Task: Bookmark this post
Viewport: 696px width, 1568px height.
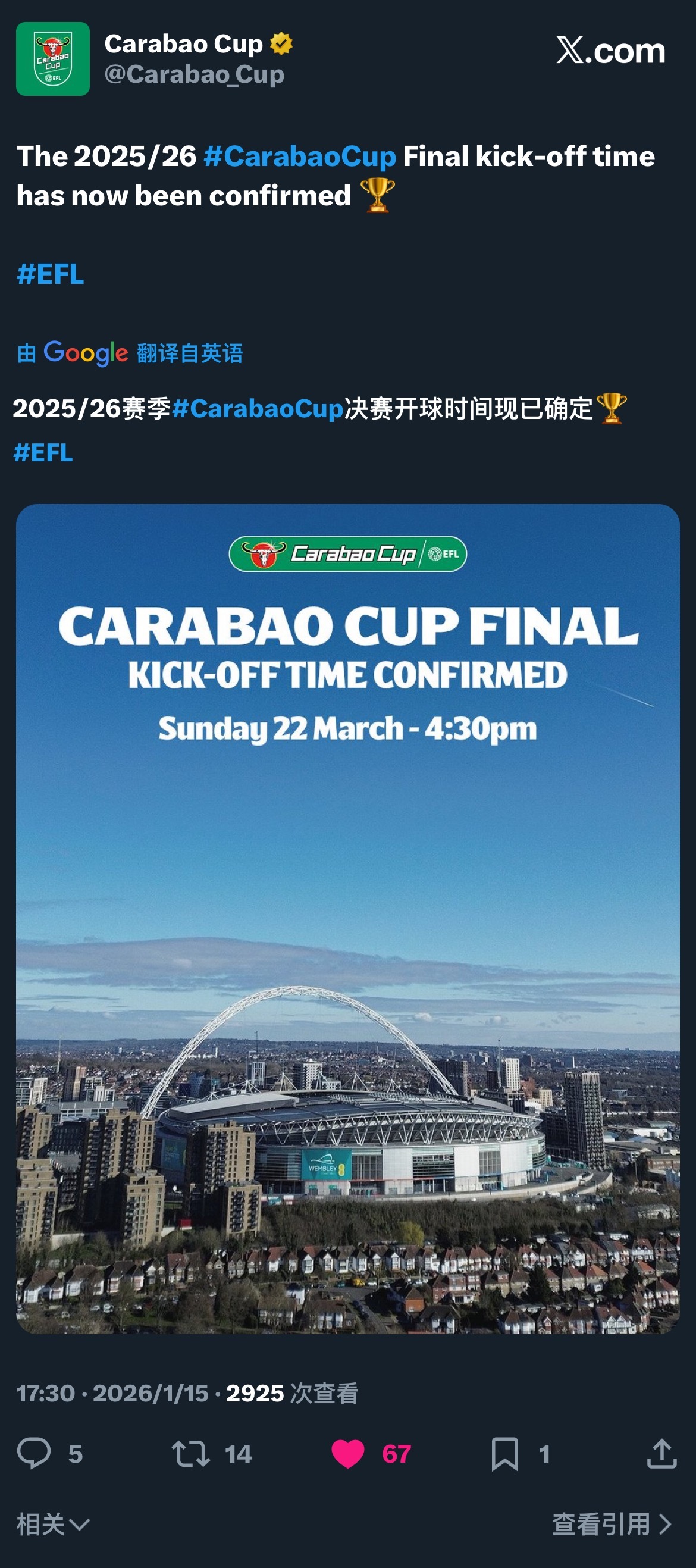Action: [x=505, y=1454]
